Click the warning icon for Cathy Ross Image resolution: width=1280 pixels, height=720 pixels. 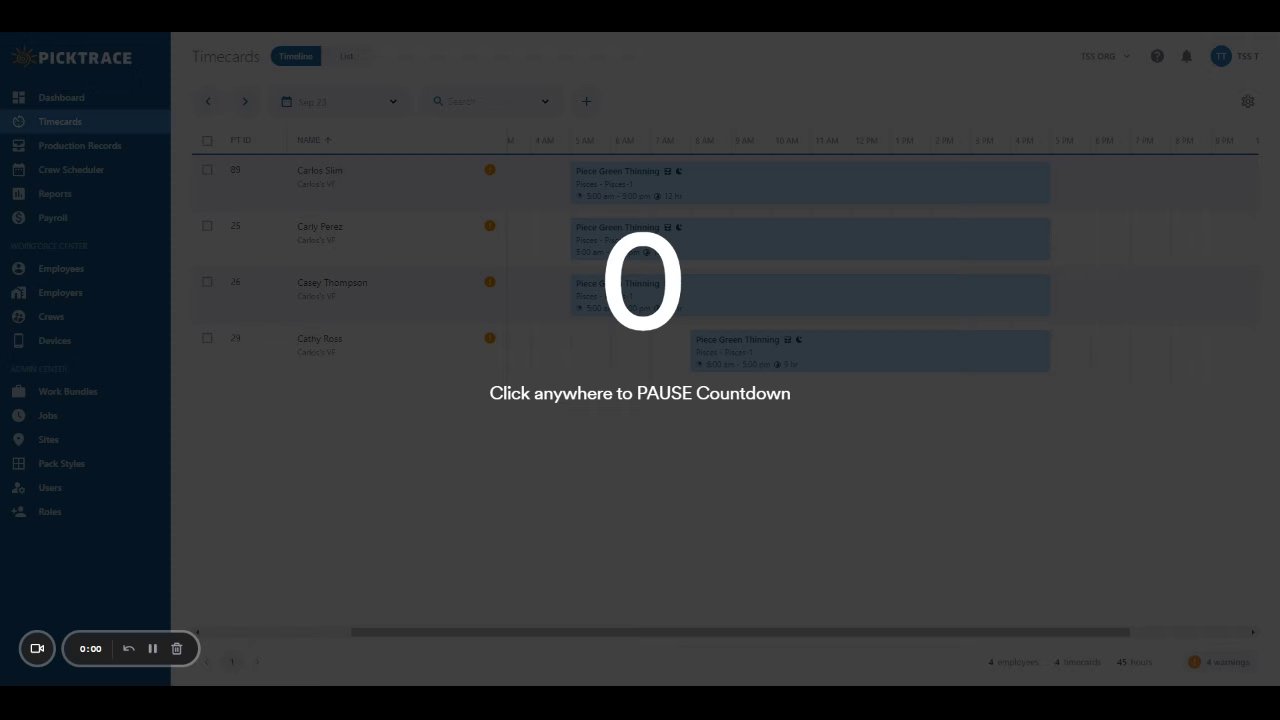490,338
